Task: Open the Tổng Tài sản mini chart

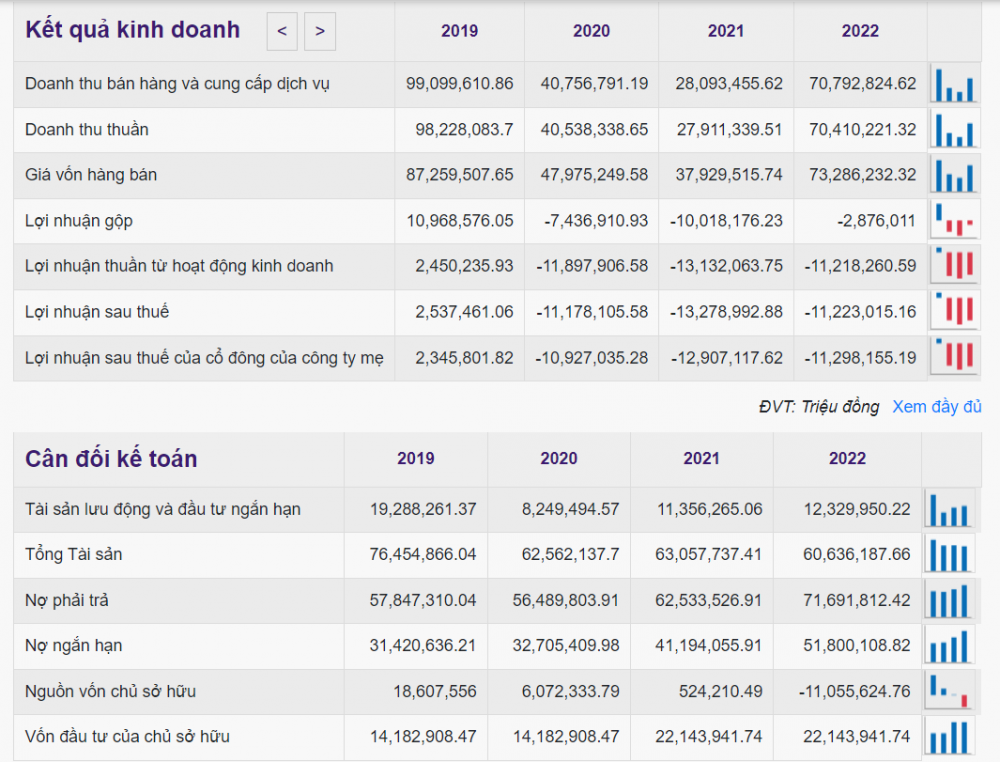Action: pyautogui.click(x=948, y=555)
